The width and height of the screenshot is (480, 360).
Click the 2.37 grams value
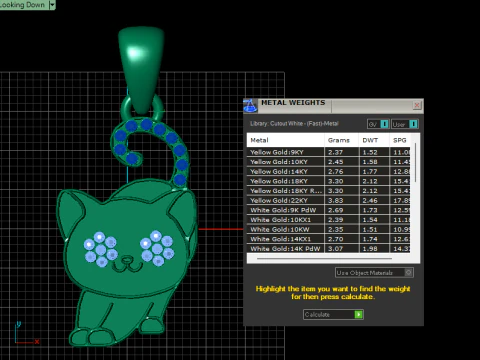335,152
